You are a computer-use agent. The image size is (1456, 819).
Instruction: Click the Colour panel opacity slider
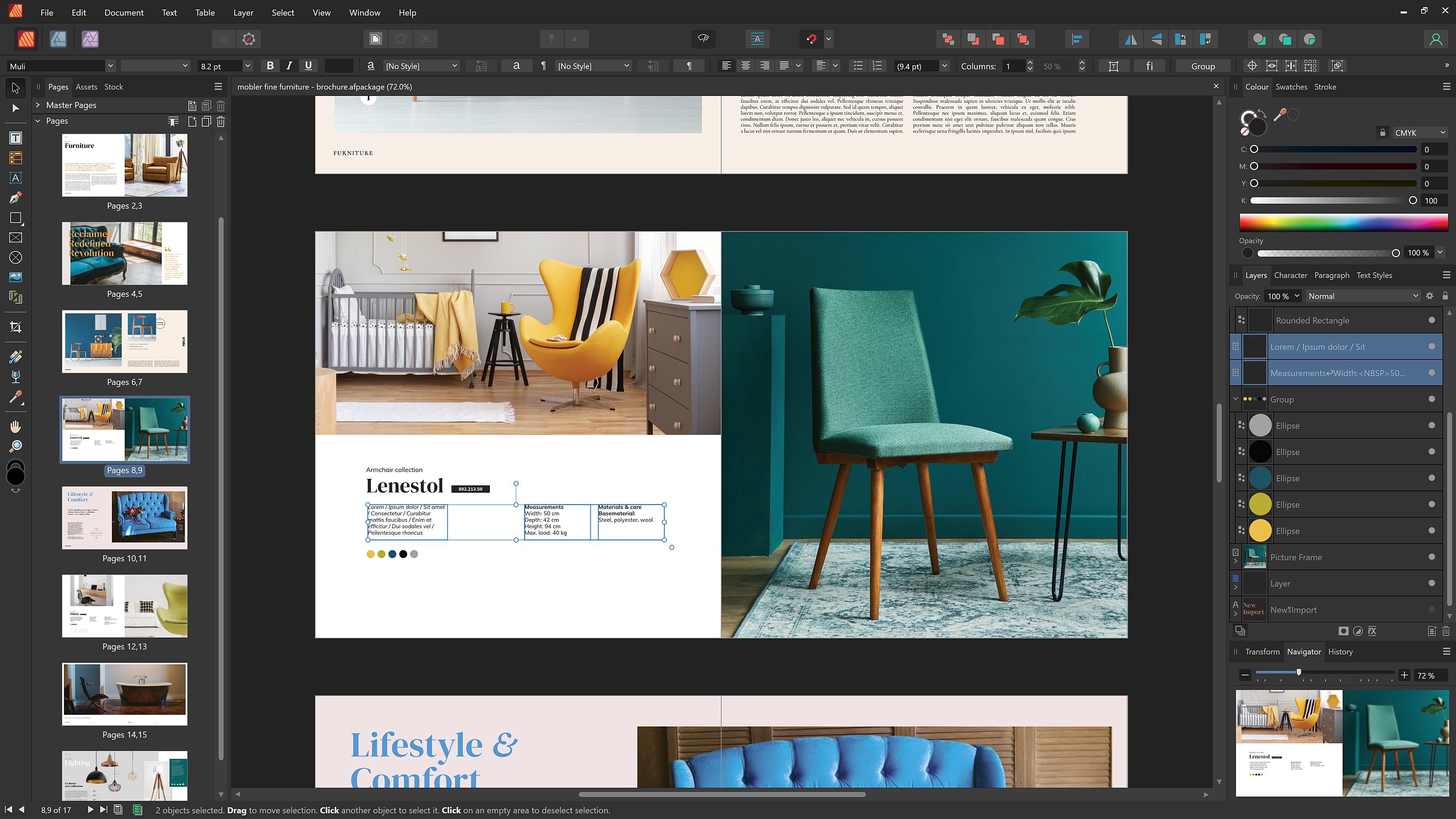point(1328,253)
